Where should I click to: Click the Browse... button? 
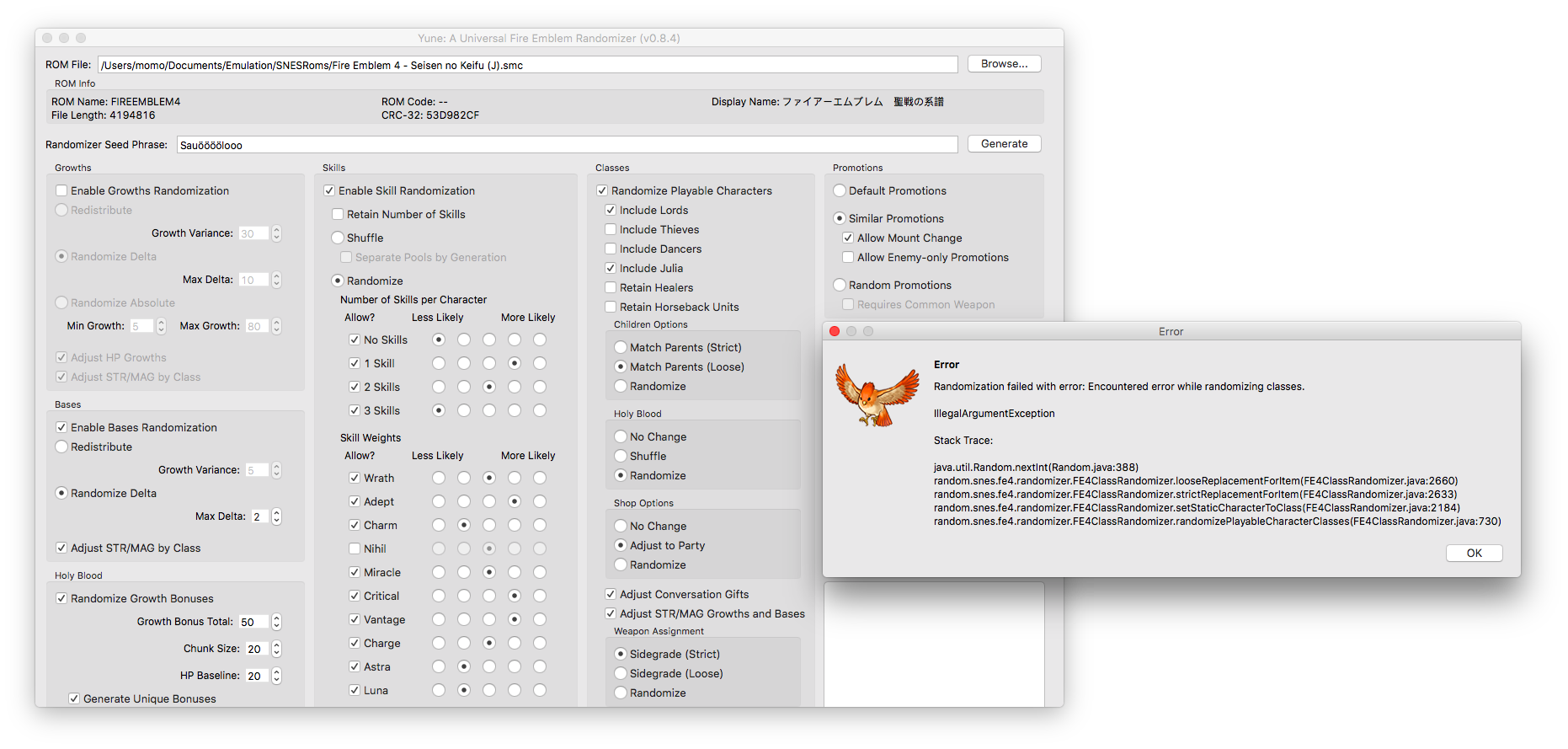1004,64
